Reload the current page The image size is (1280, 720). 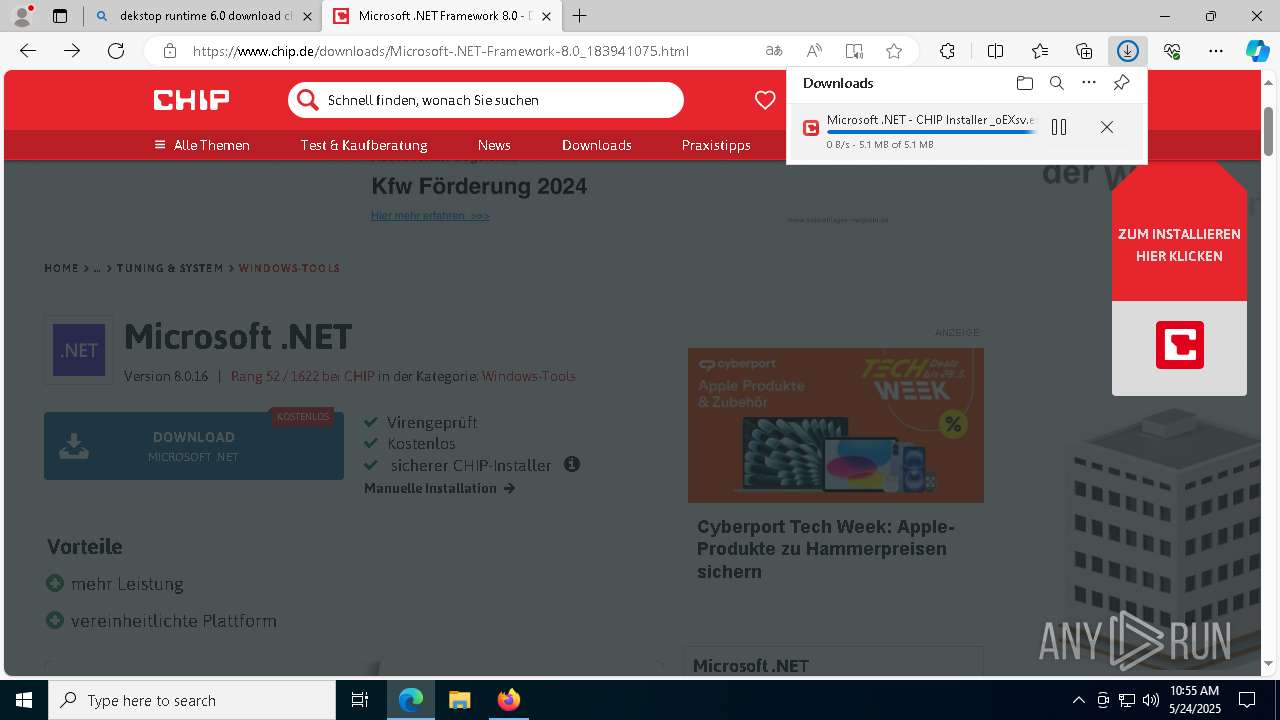coord(116,51)
